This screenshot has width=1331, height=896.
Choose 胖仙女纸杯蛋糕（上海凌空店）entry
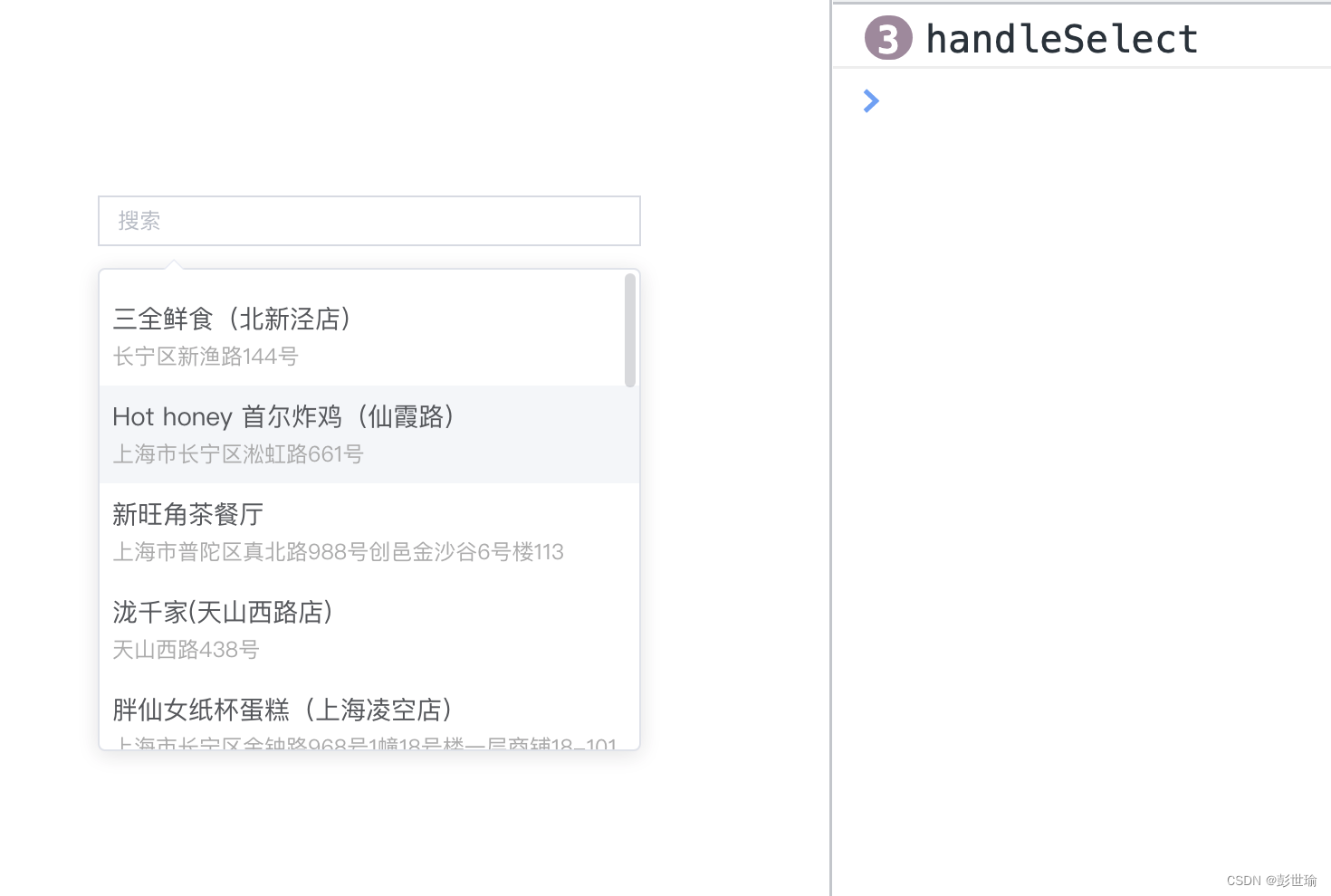[369, 714]
